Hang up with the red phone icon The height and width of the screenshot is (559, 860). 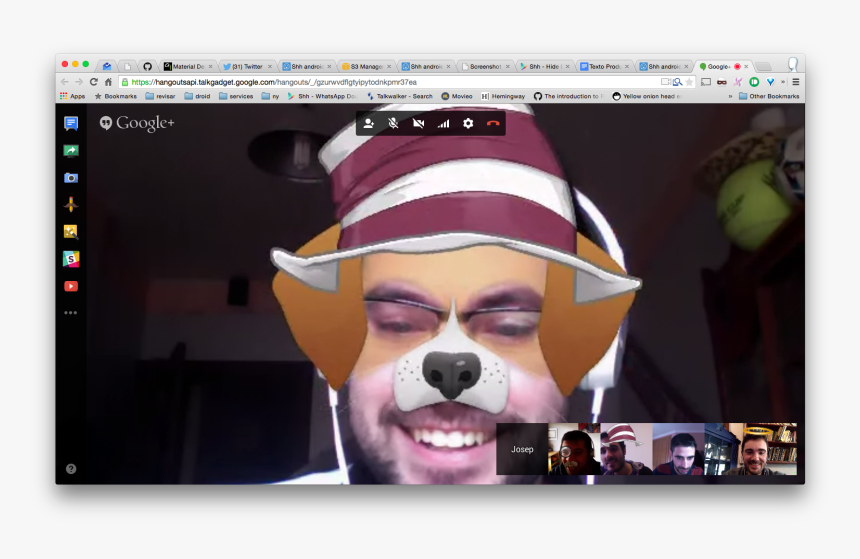tap(493, 124)
